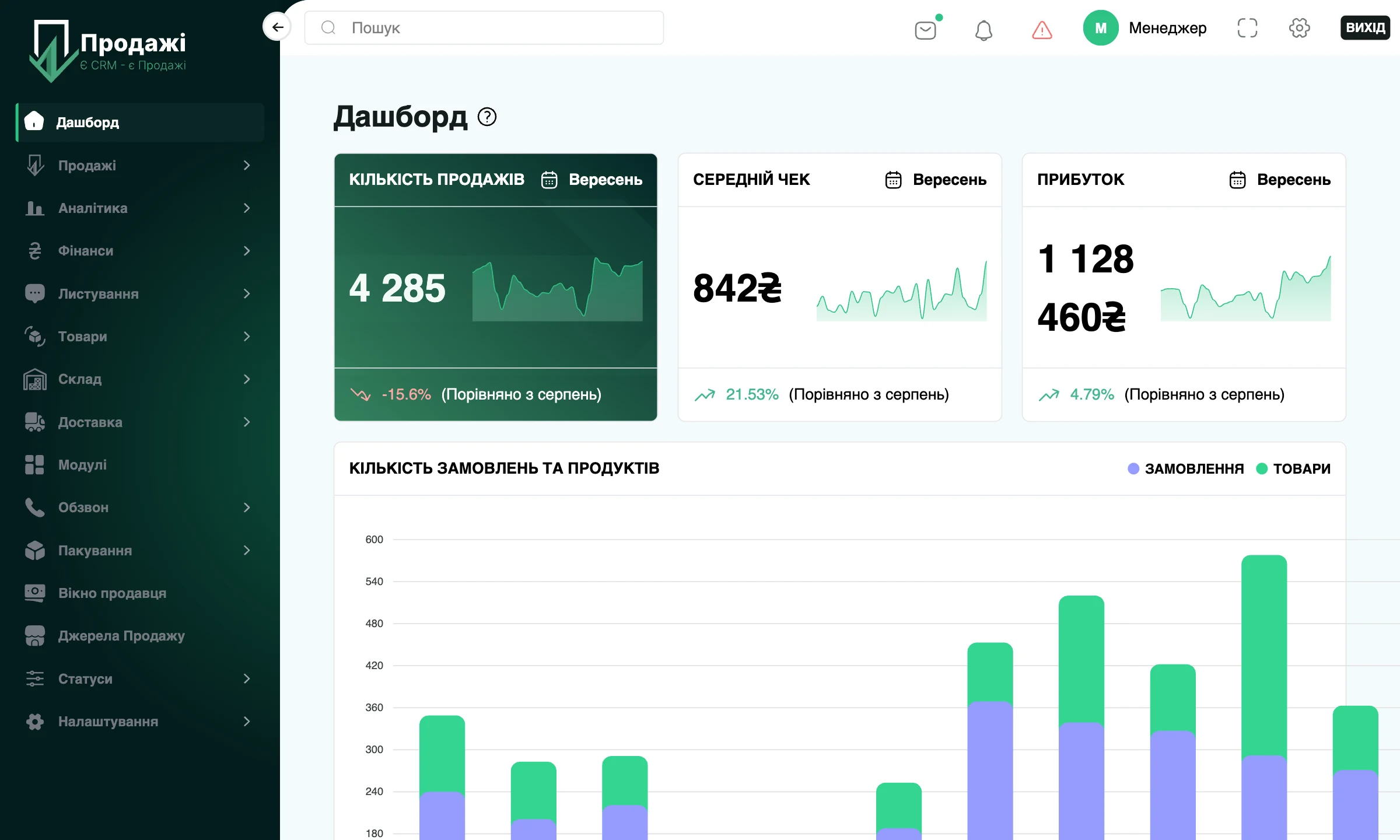Click the -15.6% comparison value

point(406,394)
